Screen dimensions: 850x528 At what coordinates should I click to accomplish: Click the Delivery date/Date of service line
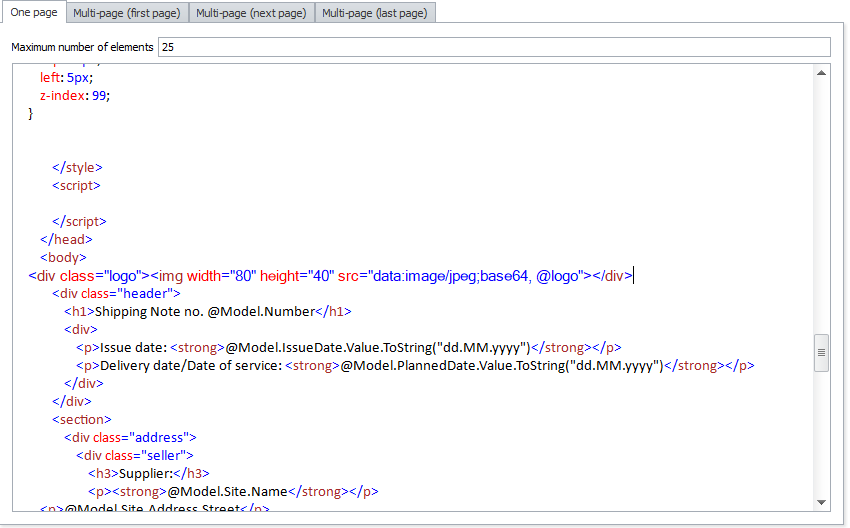[x=415, y=365]
